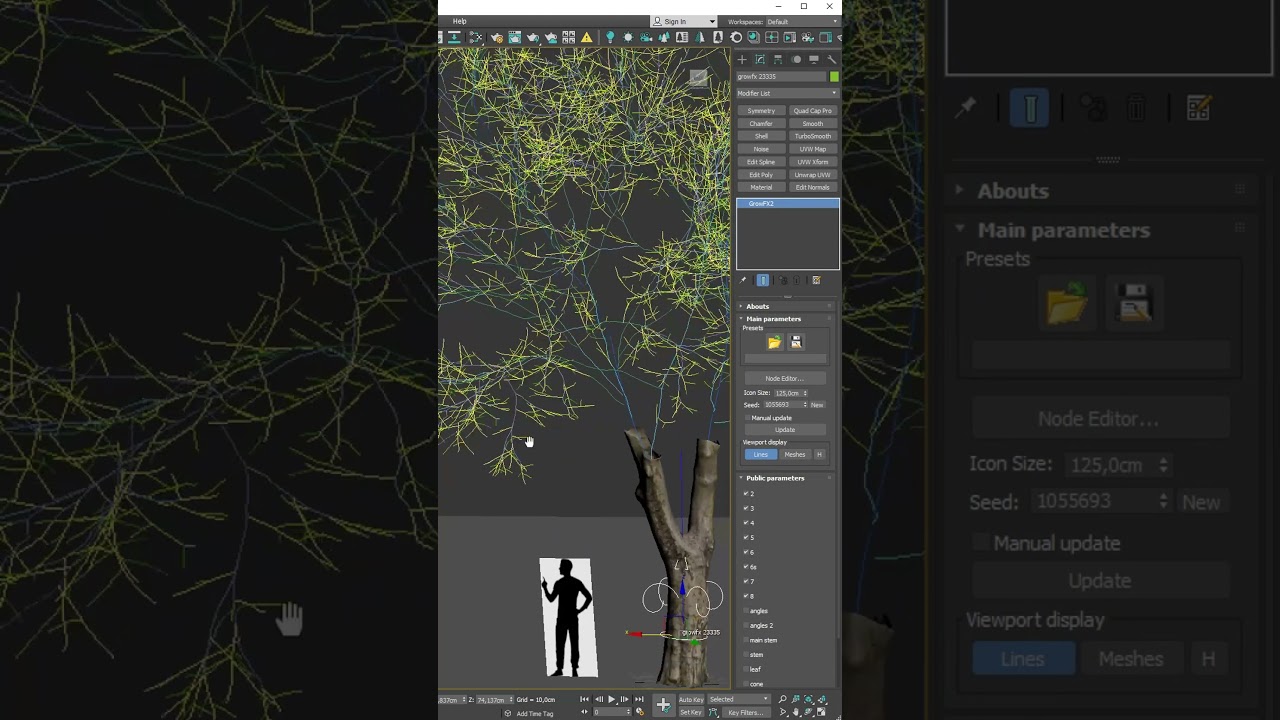Screen dimensions: 1280x720
Task: Click the teal camera icon in toolbar
Action: [x=645, y=37]
